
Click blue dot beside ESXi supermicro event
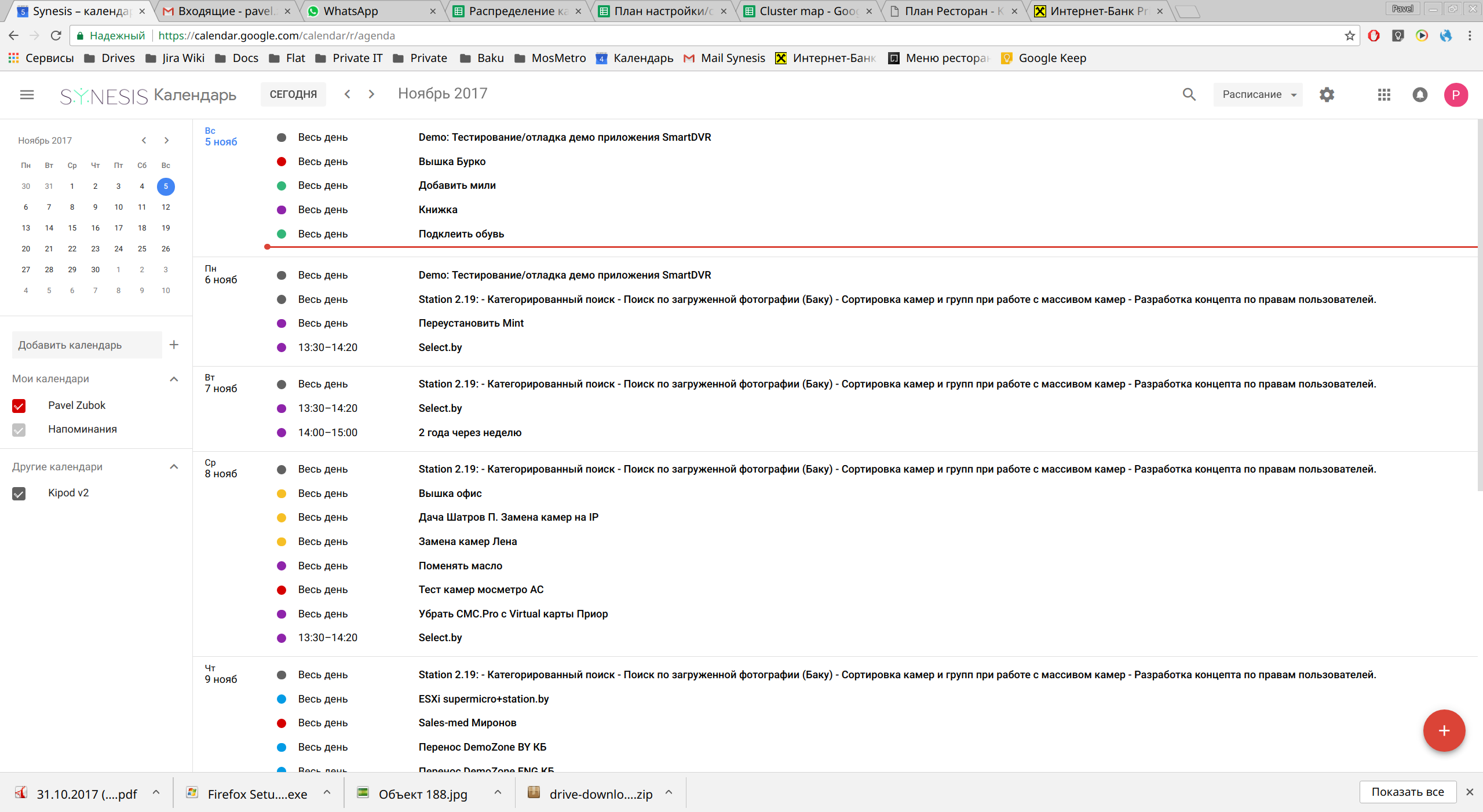[282, 699]
